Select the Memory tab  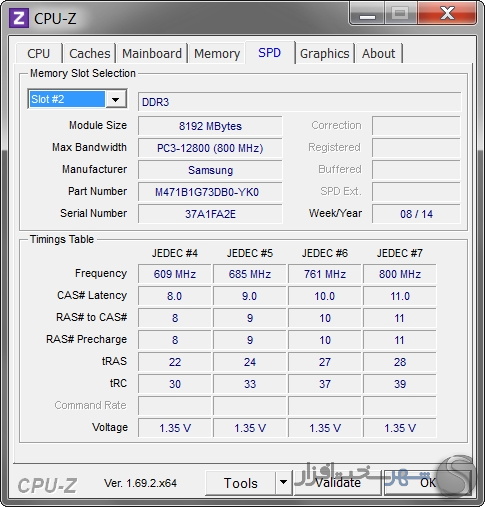pyautogui.click(x=217, y=53)
